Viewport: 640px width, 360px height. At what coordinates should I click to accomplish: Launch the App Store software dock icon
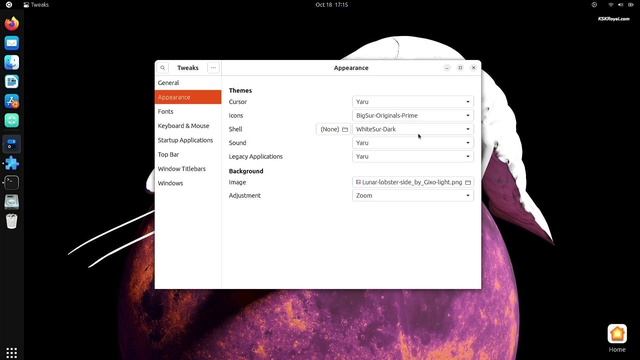(x=12, y=101)
